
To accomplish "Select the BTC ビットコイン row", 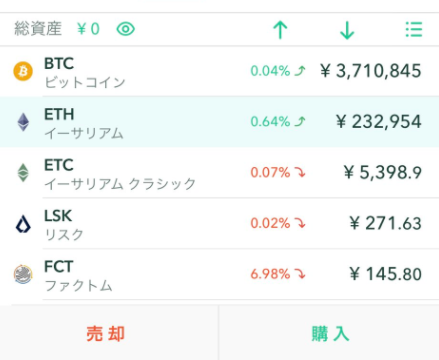I will (x=219, y=71).
